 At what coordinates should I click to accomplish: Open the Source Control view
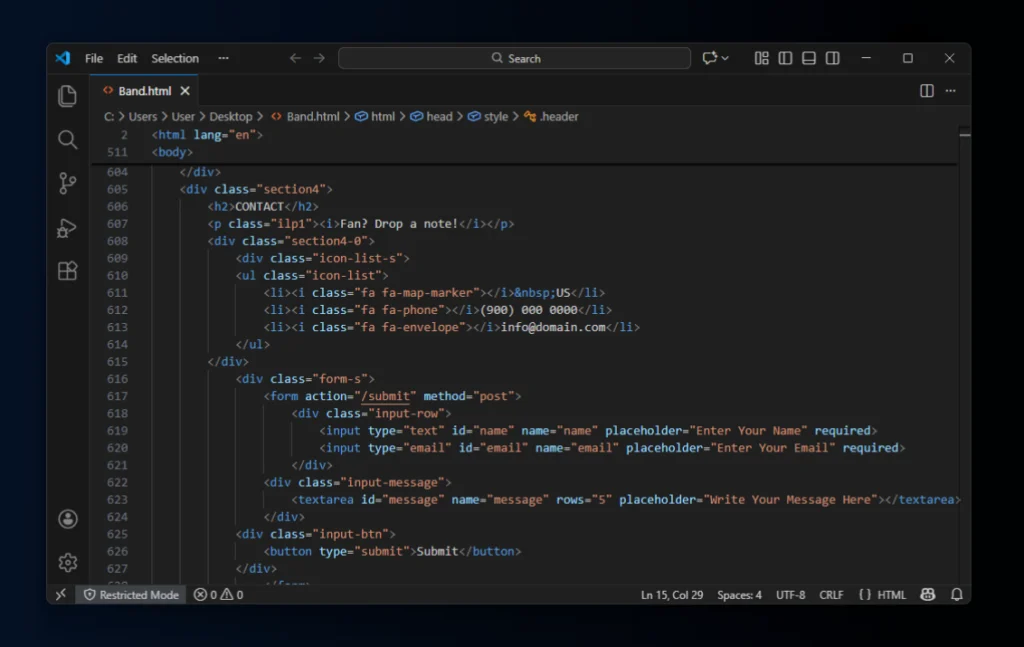[x=67, y=183]
